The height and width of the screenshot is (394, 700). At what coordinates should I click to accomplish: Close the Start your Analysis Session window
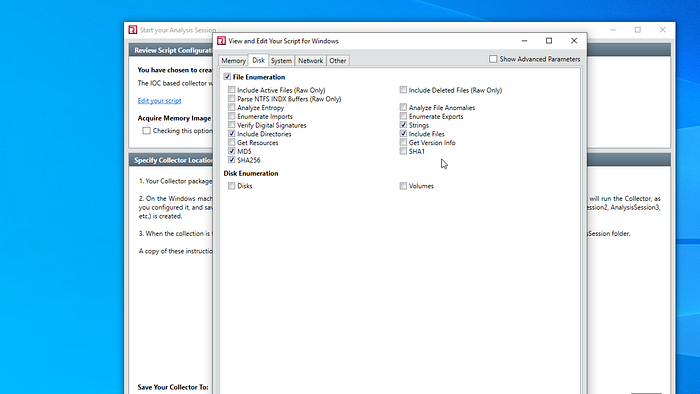pyautogui.click(x=663, y=30)
